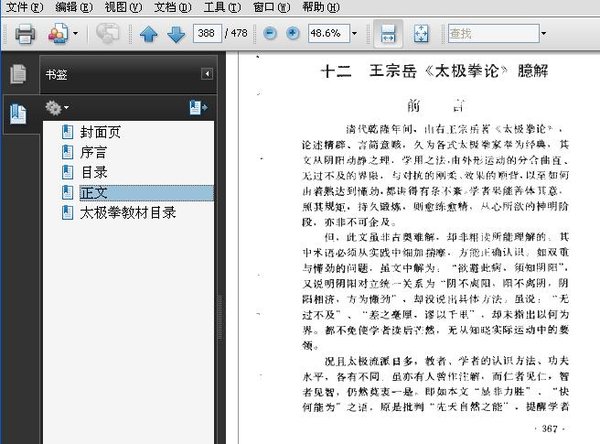Go to next page with down arrow
Viewport: 600px width, 444px height.
click(176, 34)
